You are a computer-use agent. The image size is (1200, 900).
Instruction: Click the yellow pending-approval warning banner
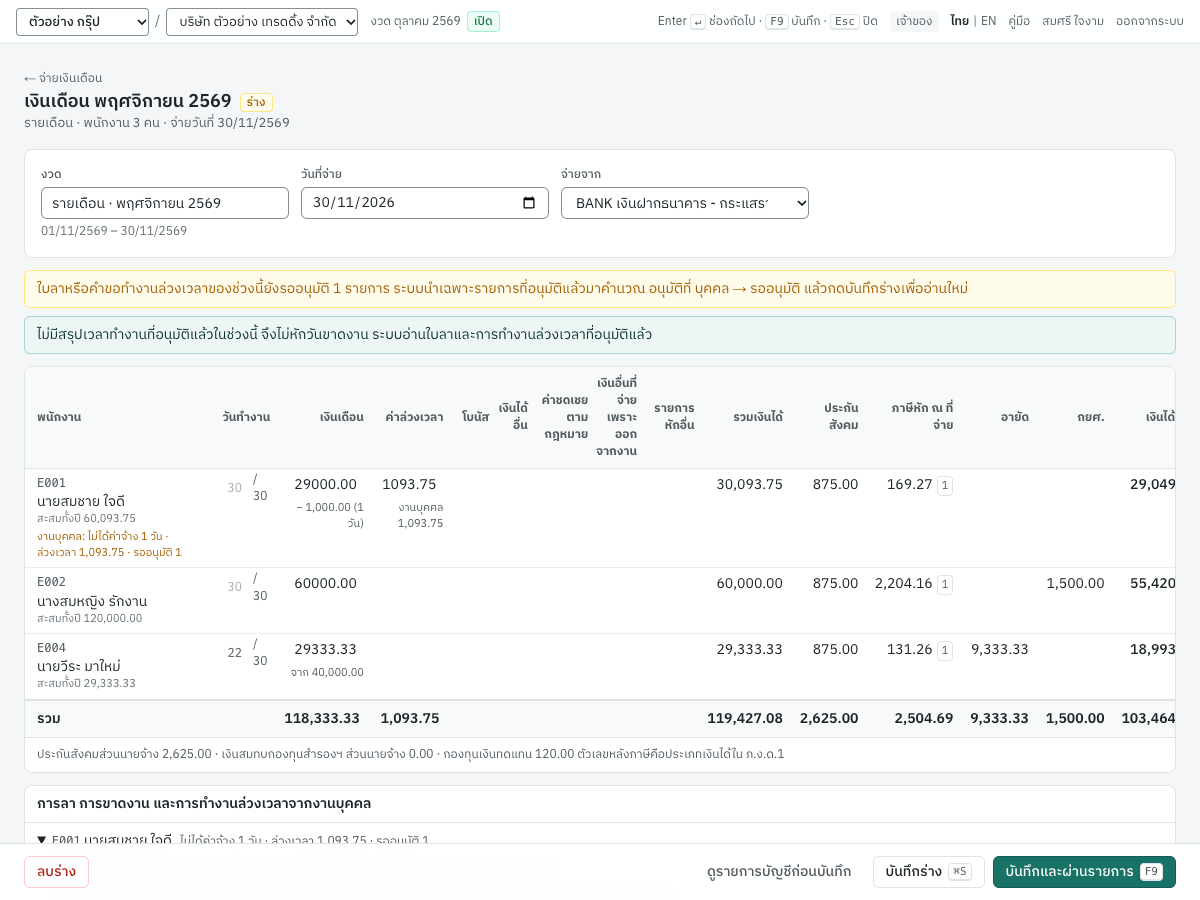point(600,289)
